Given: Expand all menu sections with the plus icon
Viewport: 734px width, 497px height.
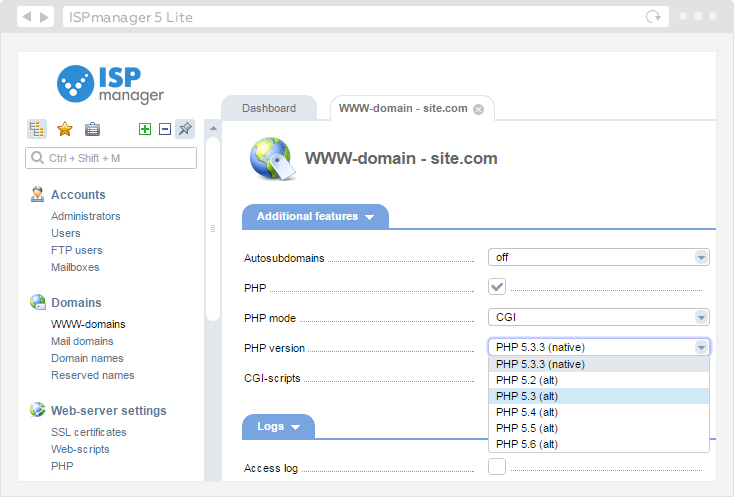Looking at the screenshot, I should pos(145,128).
